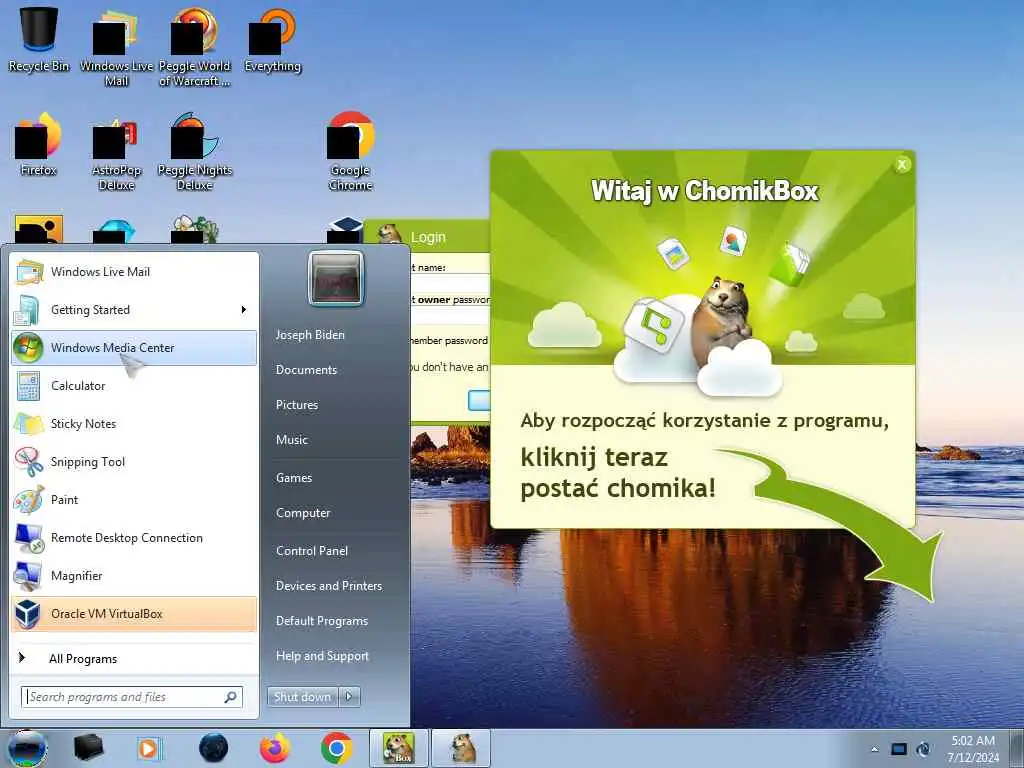
Task: Open Windows Live Mail from Start menu
Action: pyautogui.click(x=134, y=272)
